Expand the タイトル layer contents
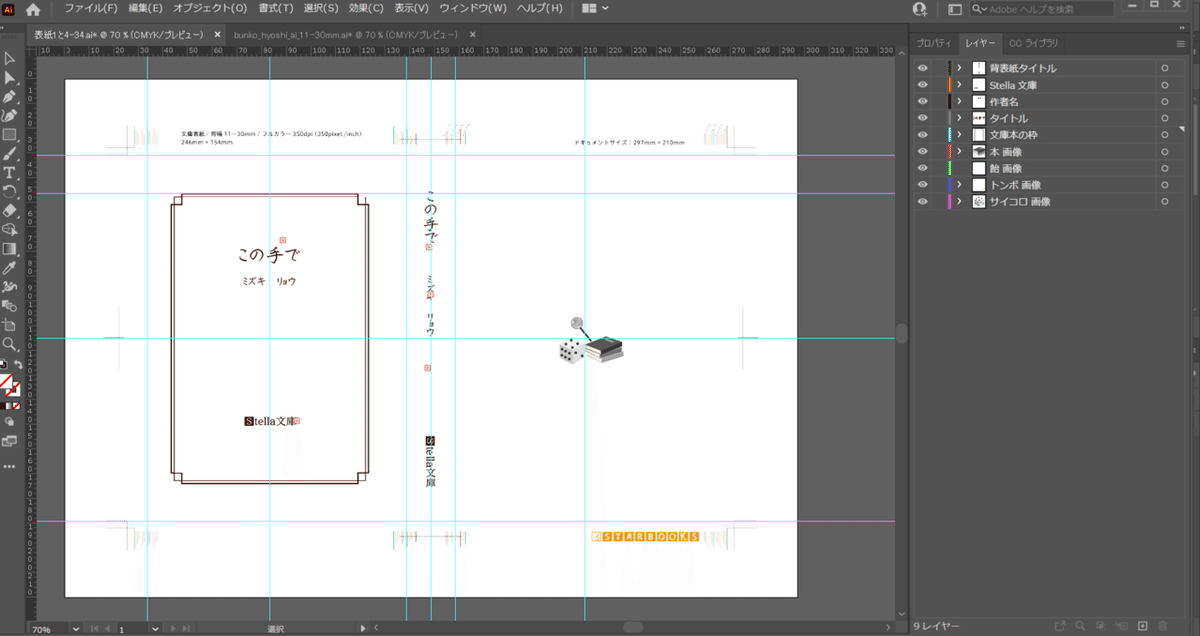The image size is (1200, 636). pos(959,118)
